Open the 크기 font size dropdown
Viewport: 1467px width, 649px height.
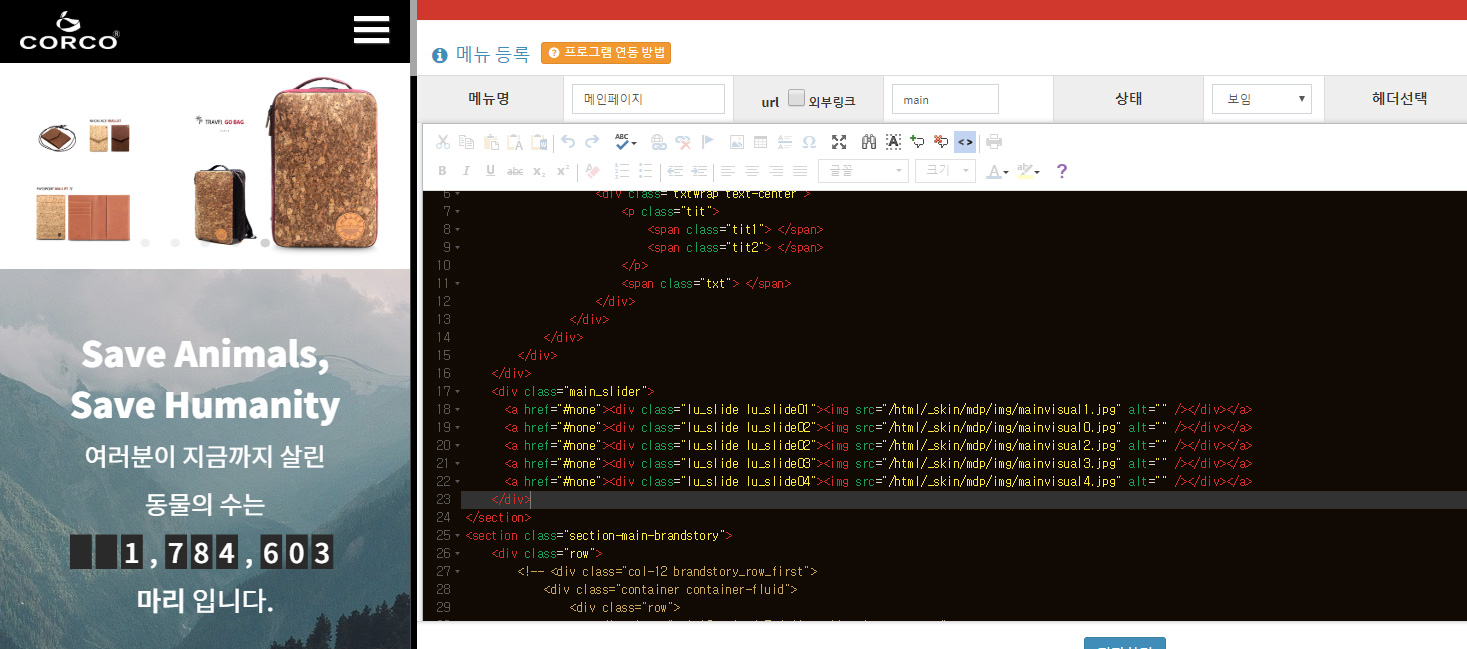947,171
